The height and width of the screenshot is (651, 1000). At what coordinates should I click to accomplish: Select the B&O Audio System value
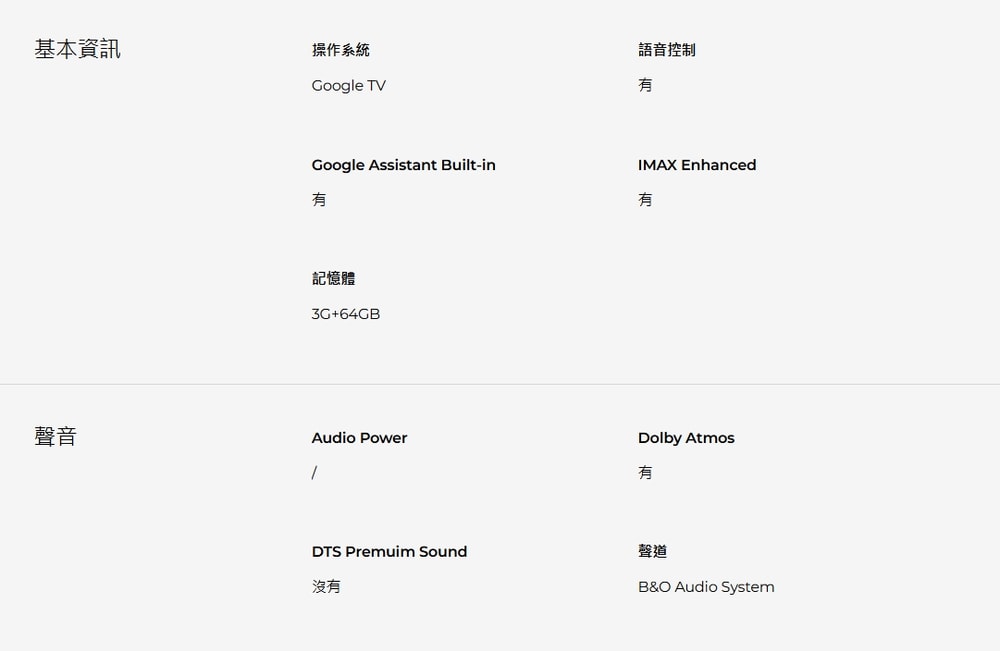point(705,587)
